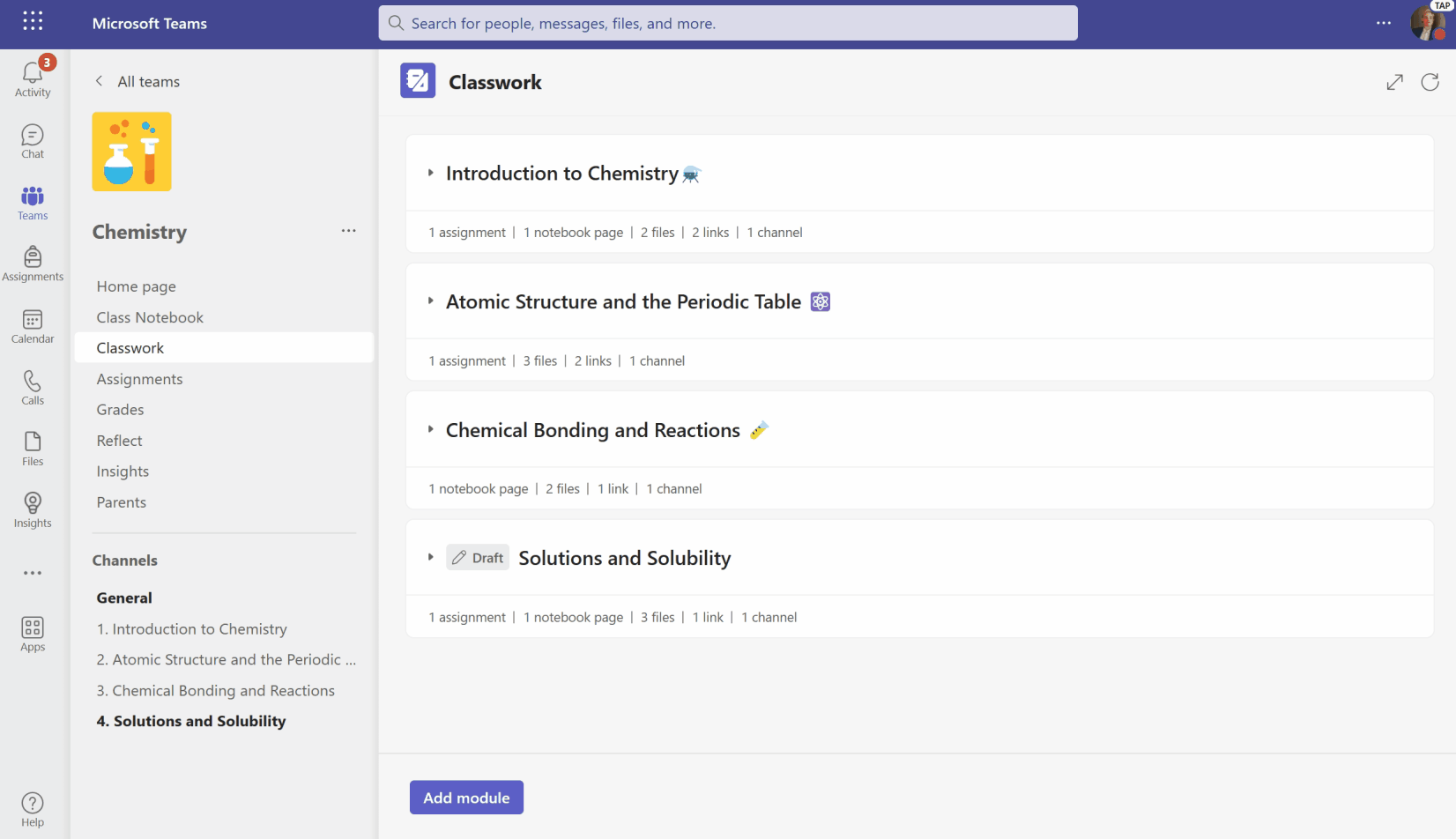This screenshot has height=839, width=1456.
Task: Open the Files app icon
Action: point(32,448)
